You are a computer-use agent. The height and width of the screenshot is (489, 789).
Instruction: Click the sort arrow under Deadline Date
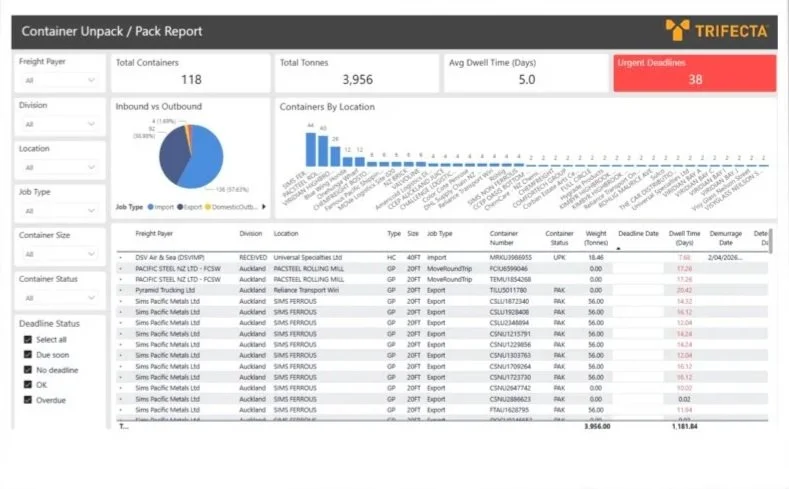click(618, 249)
